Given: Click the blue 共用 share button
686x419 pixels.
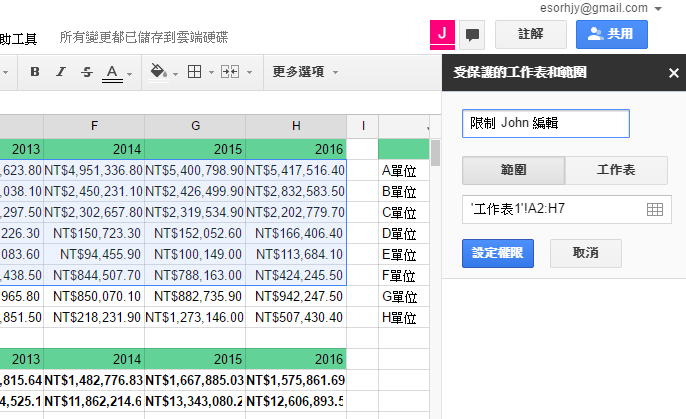Looking at the screenshot, I should [612, 34].
